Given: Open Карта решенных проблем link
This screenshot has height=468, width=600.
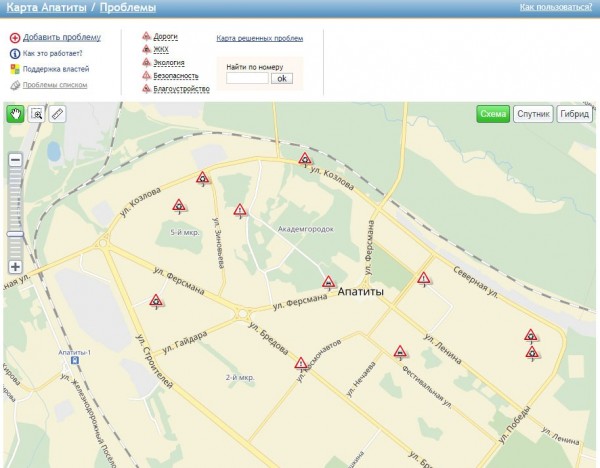Looking at the screenshot, I should (260, 38).
